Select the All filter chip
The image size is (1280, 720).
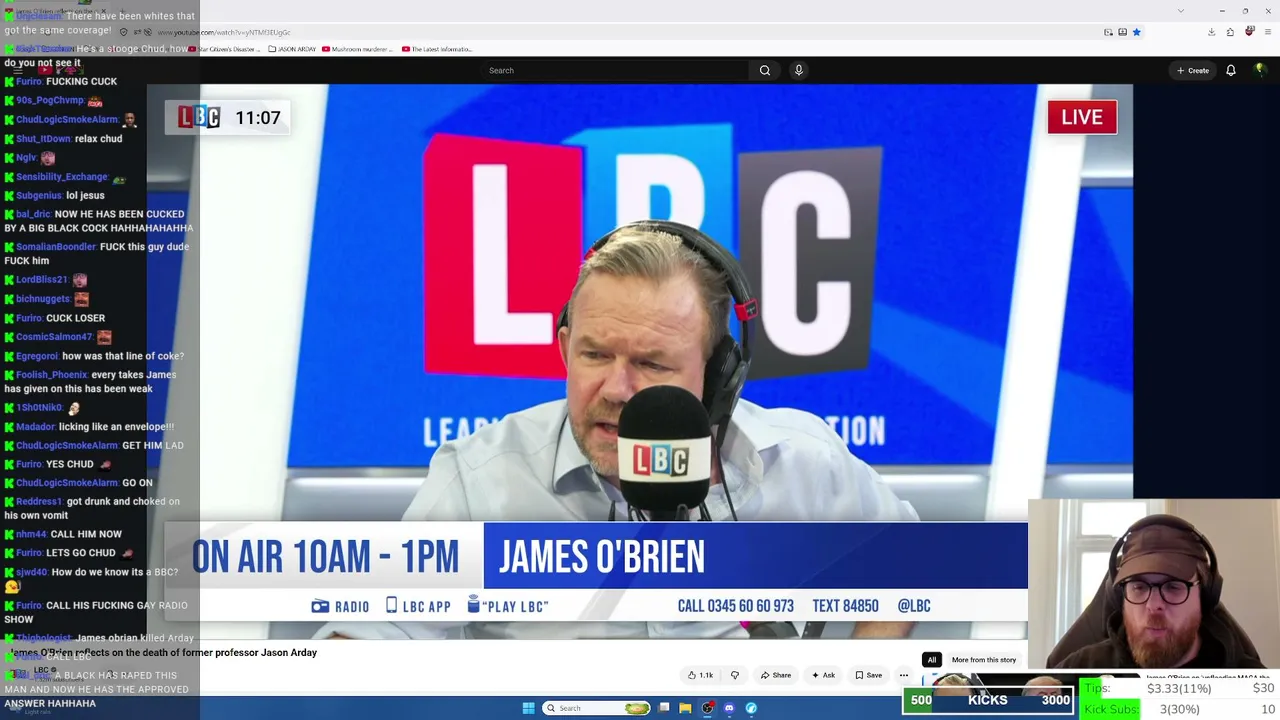pos(931,660)
